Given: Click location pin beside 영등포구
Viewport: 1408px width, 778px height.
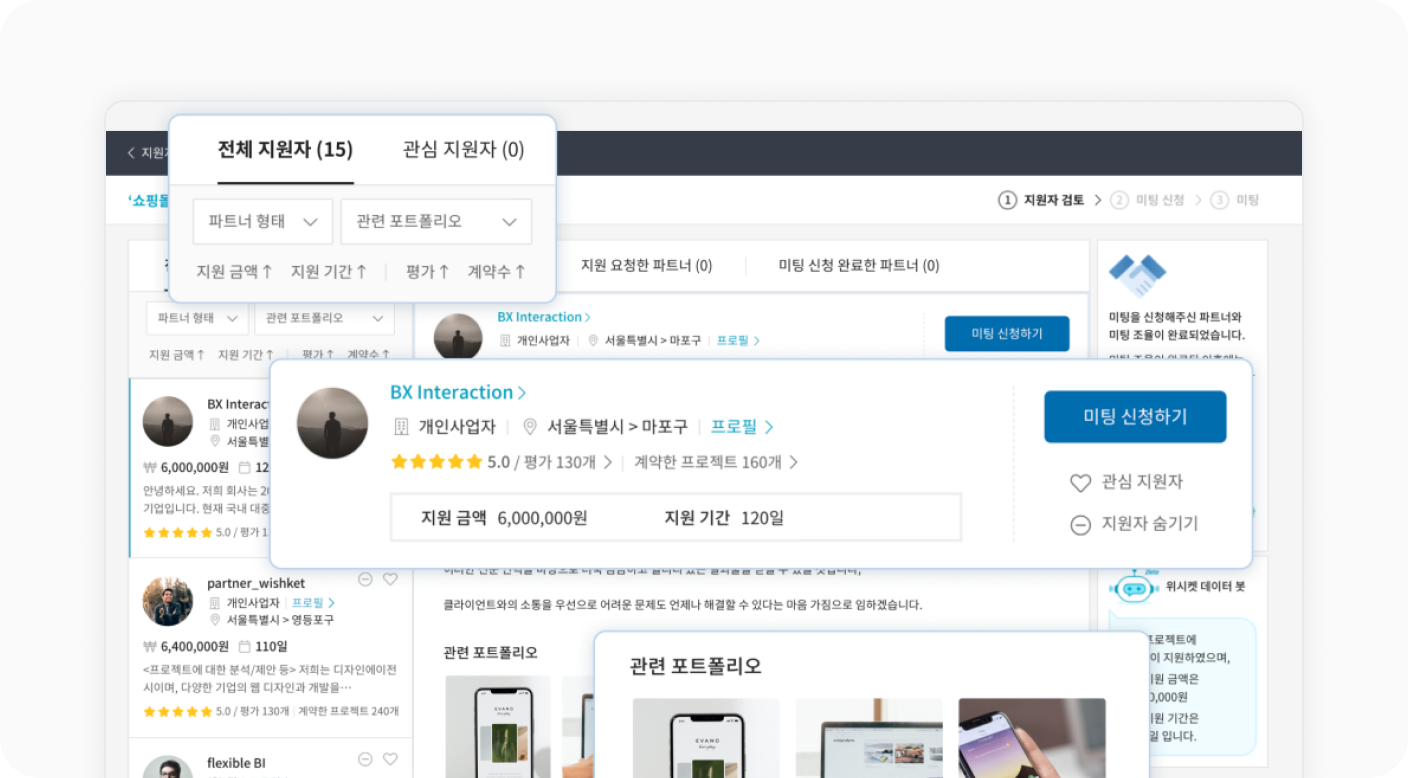Looking at the screenshot, I should pos(214,620).
